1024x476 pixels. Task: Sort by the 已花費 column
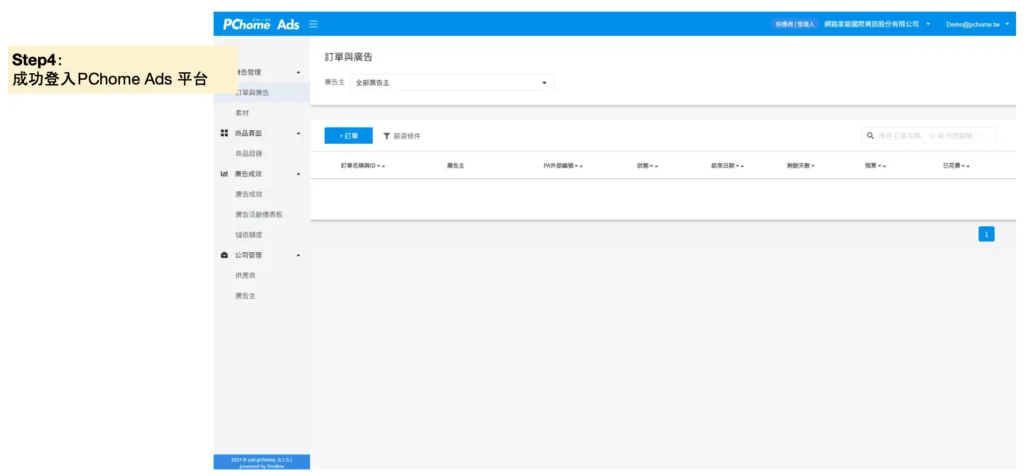(x=956, y=166)
